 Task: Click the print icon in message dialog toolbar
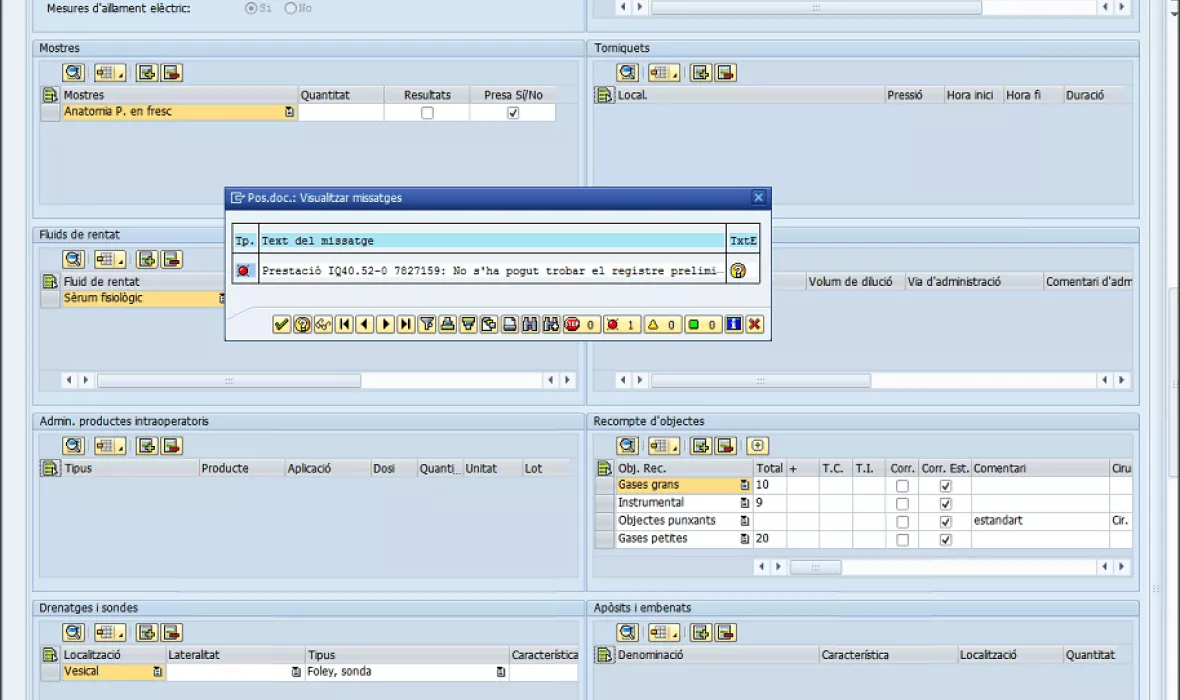[448, 324]
